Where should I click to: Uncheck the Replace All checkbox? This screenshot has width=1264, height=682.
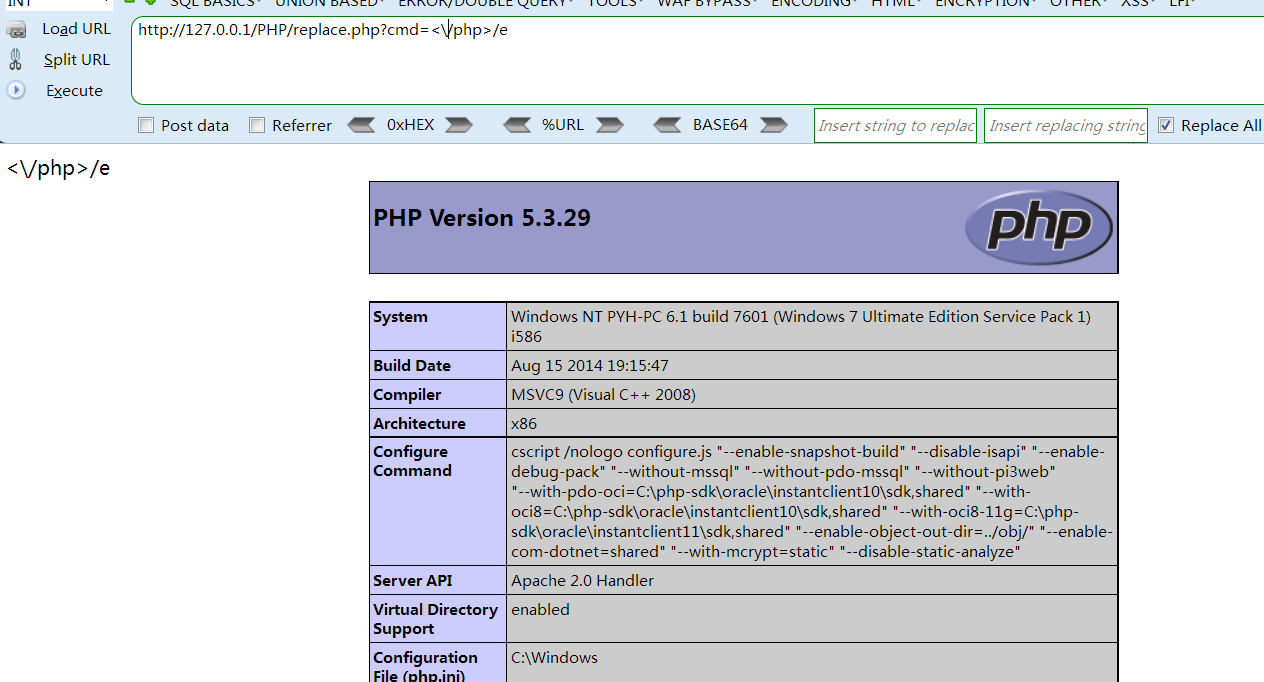pyautogui.click(x=1166, y=125)
